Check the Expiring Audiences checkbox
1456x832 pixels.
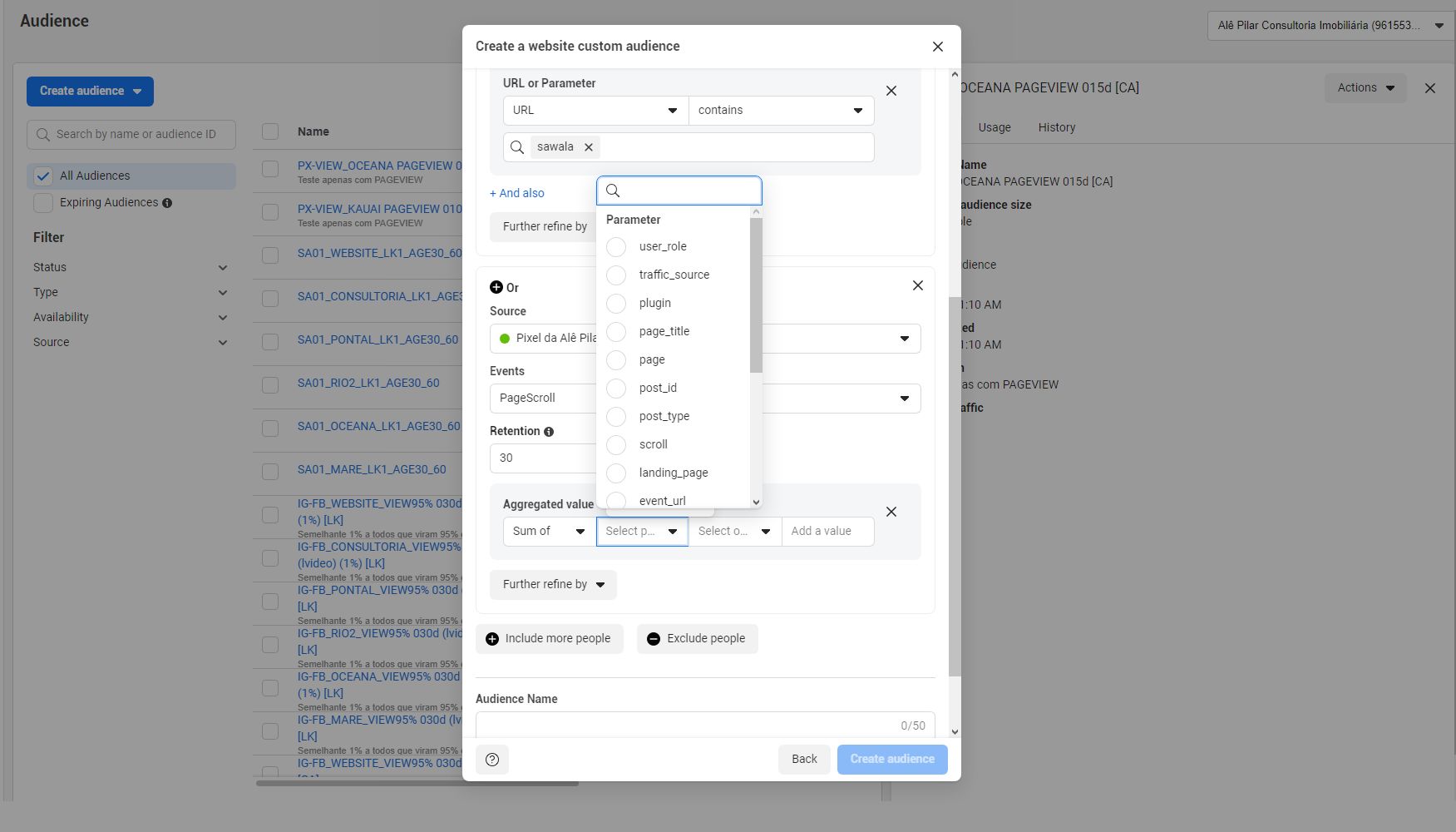click(43, 203)
